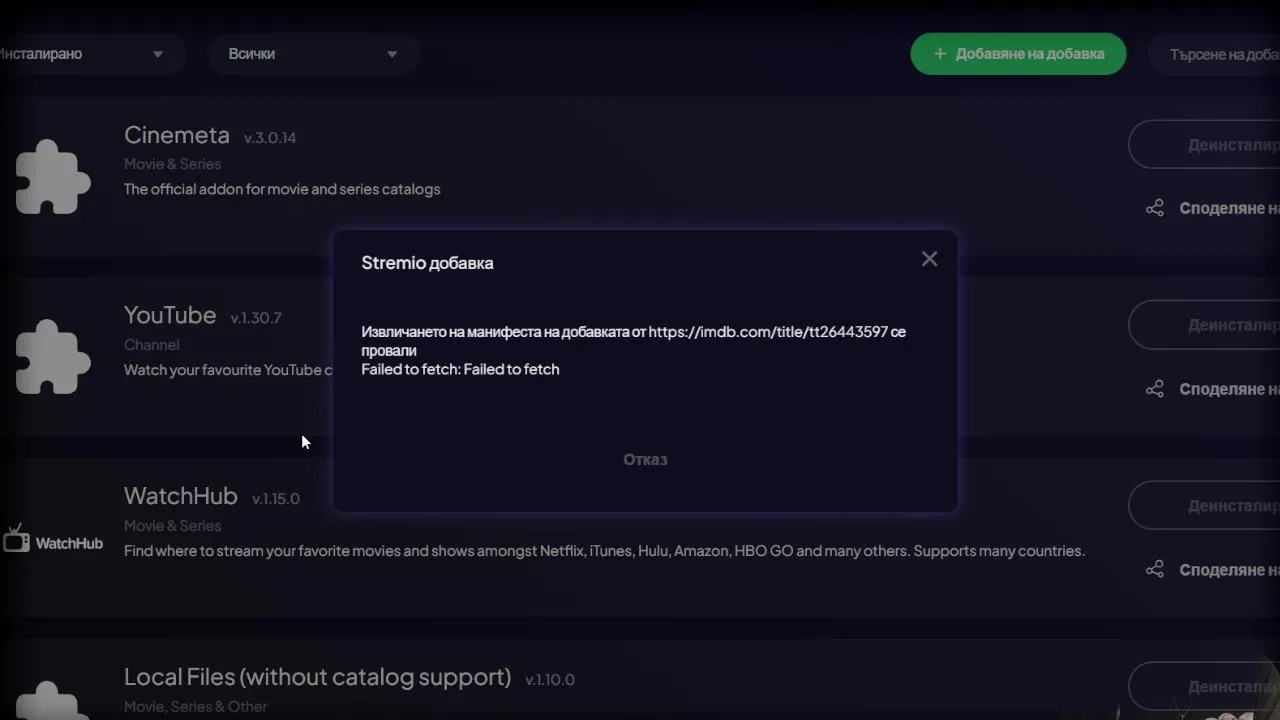Click share icon for YouTube addon
The image size is (1280, 720).
pos(1155,389)
